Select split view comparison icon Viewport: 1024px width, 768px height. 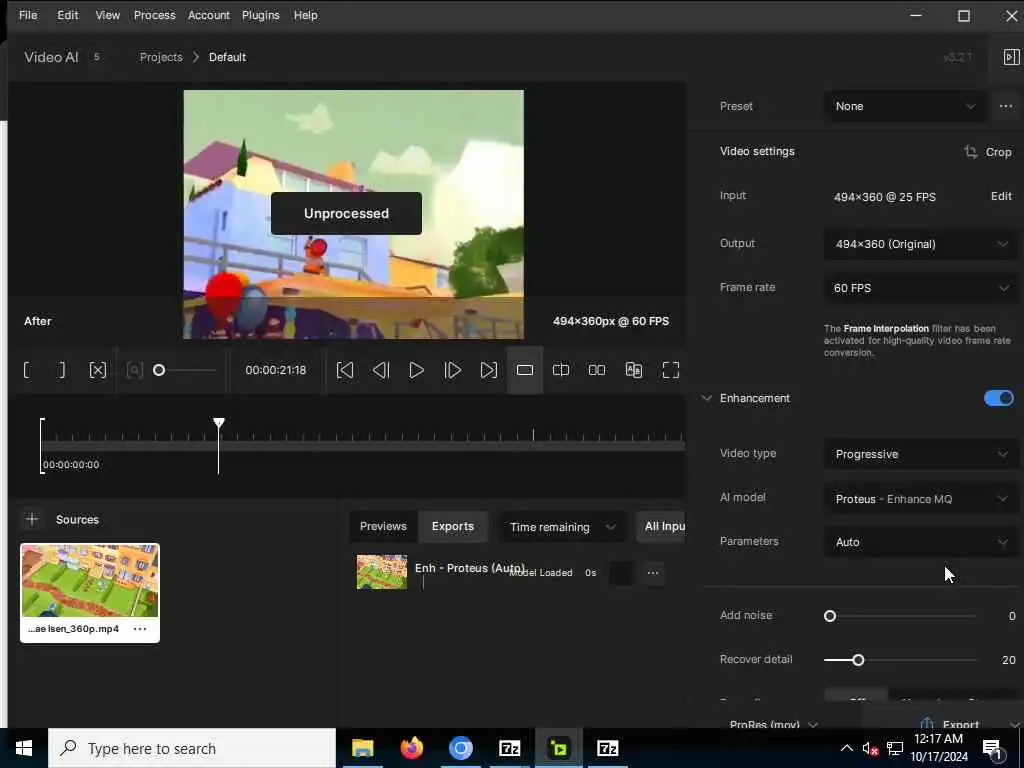pos(561,370)
